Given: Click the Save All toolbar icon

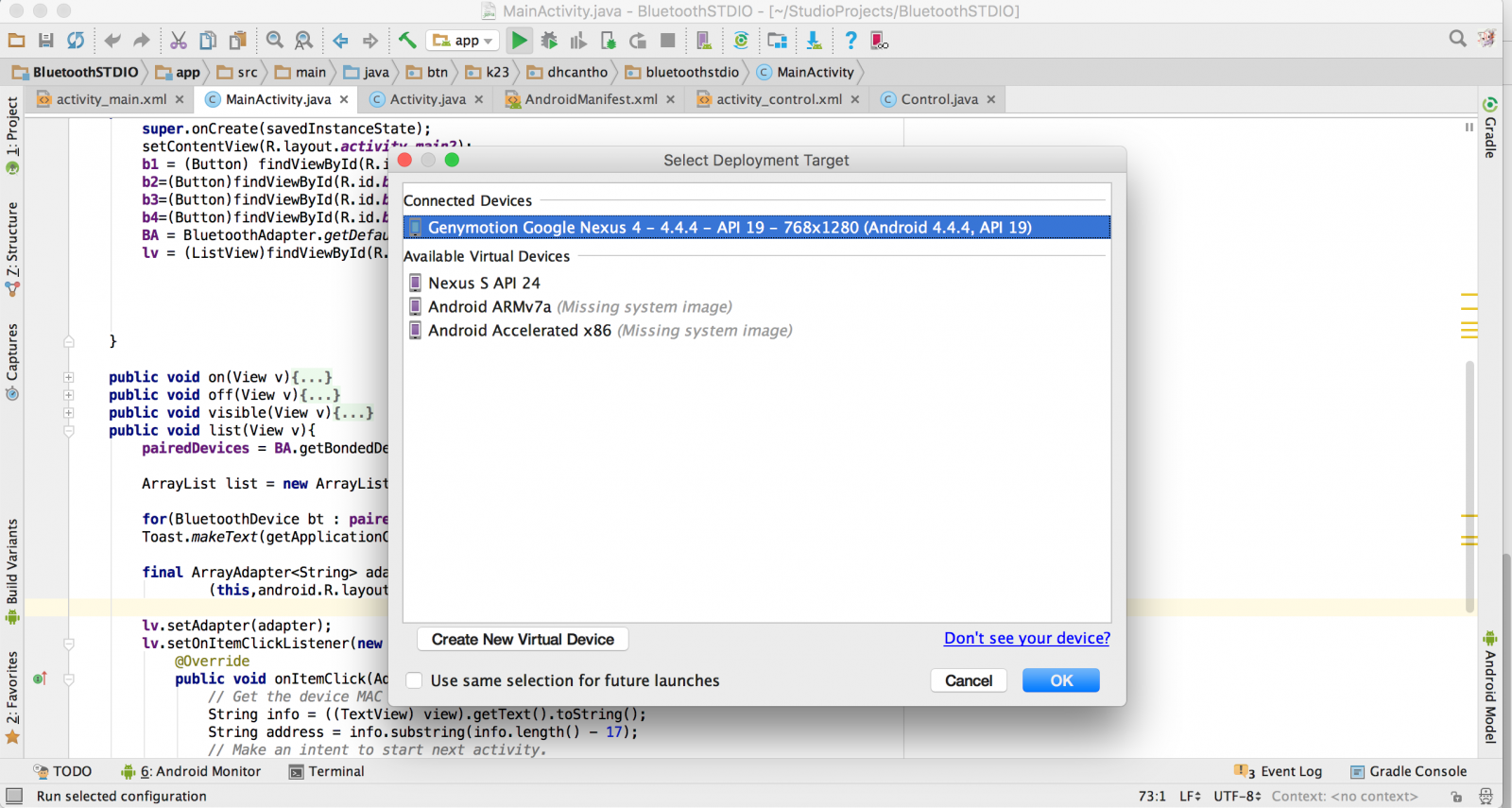Looking at the screenshot, I should 45,41.
